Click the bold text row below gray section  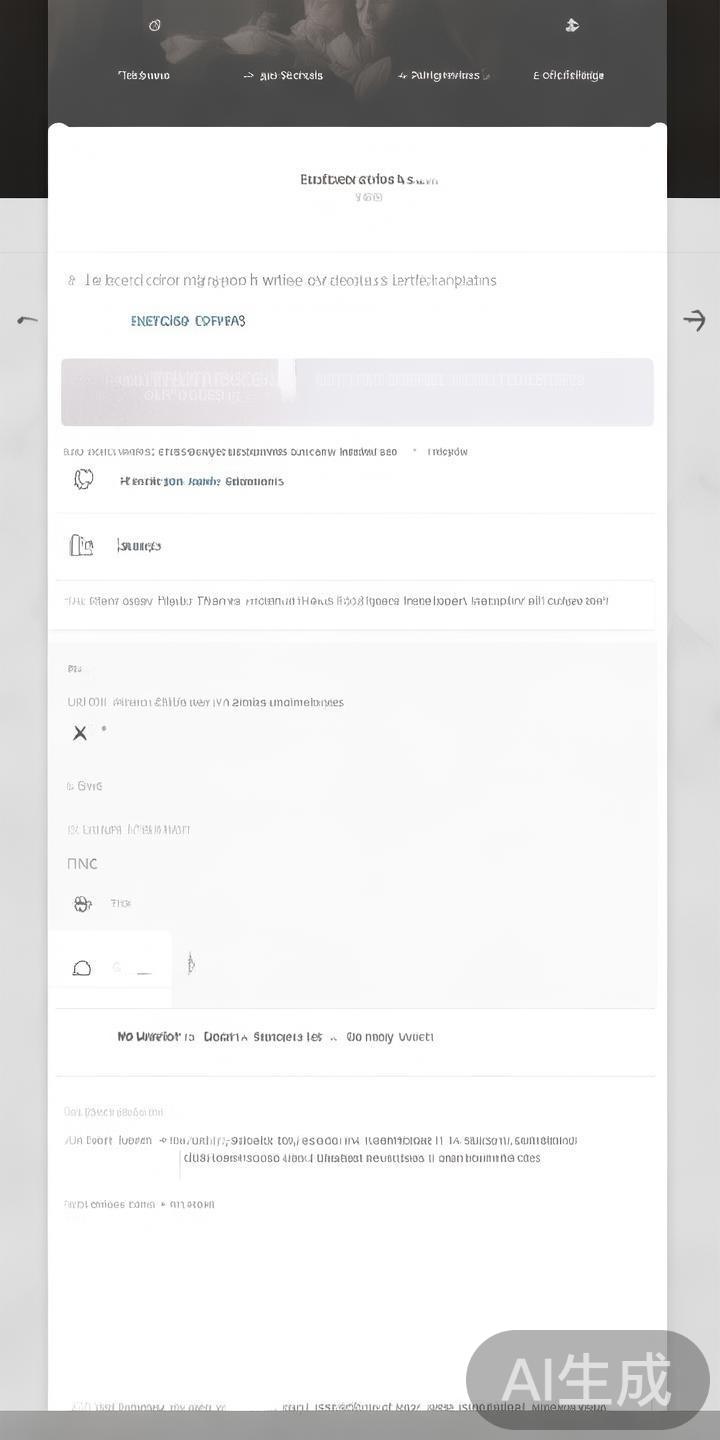coord(276,1037)
